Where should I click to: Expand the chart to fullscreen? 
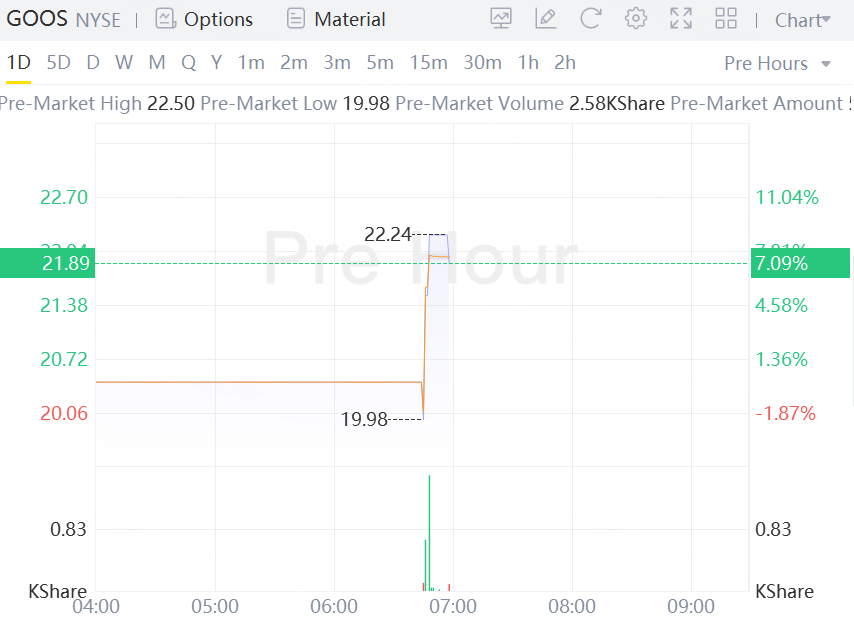coord(681,18)
